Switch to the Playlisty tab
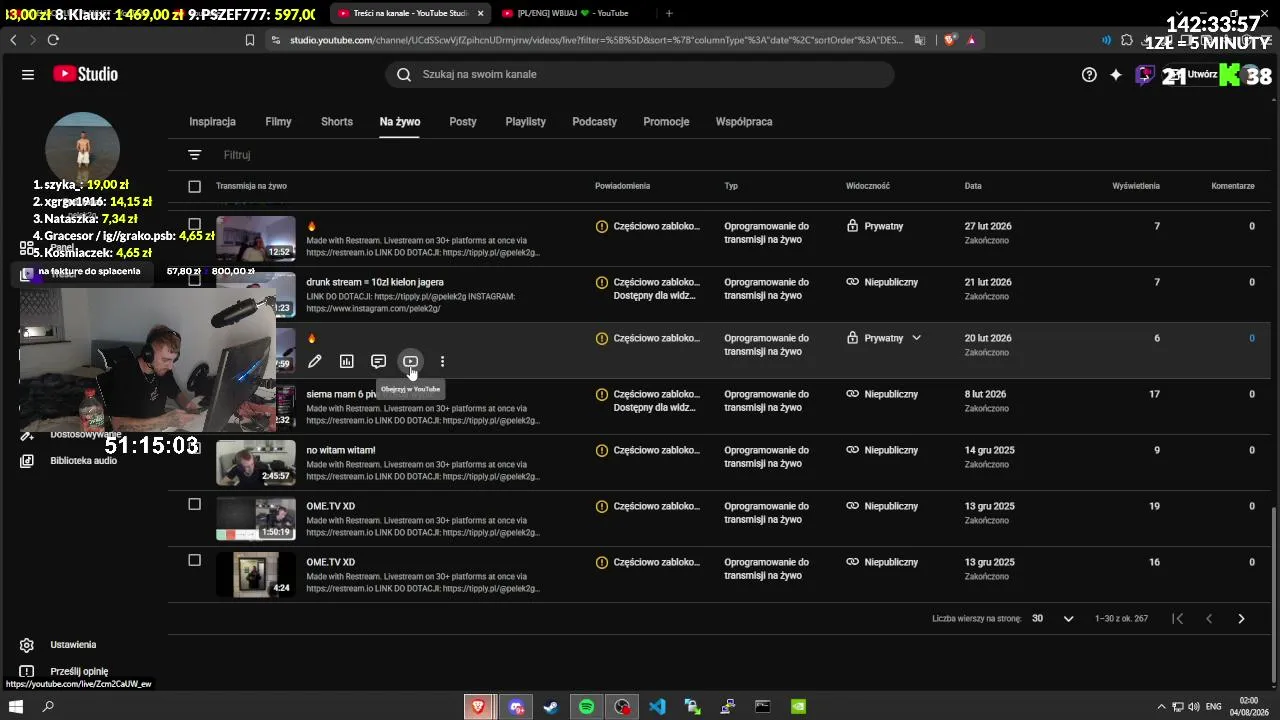The height and width of the screenshot is (720, 1280). tap(526, 122)
